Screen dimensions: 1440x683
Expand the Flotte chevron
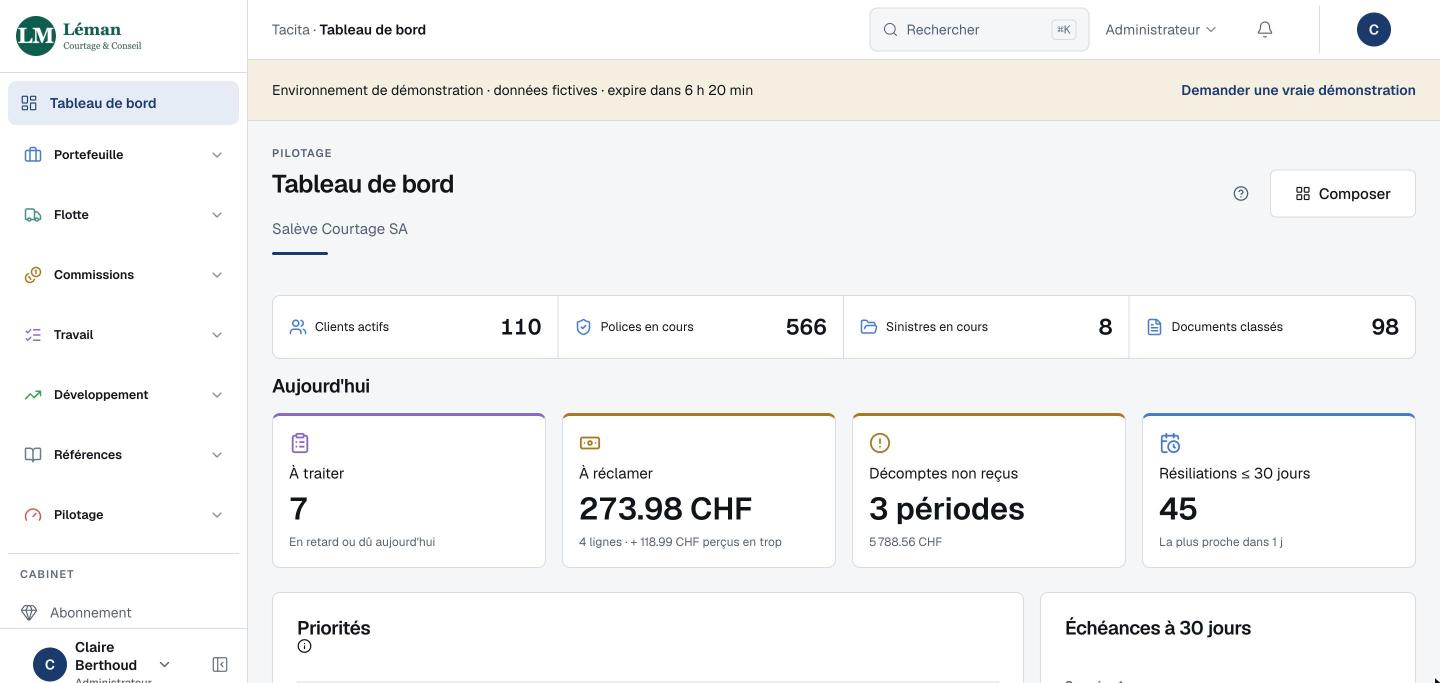[x=217, y=215]
